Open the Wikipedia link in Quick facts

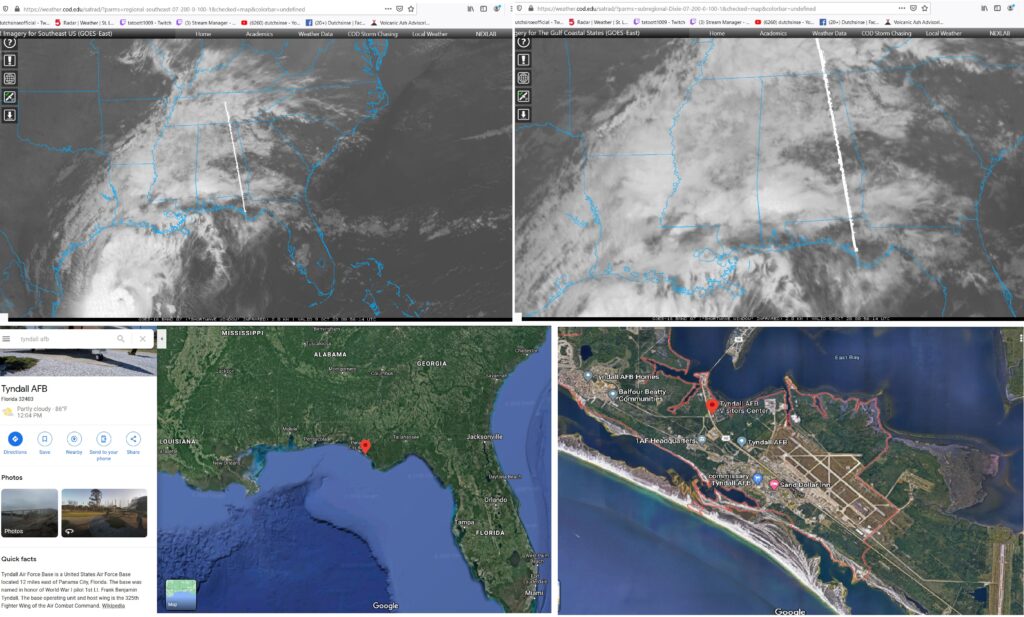coord(113,606)
